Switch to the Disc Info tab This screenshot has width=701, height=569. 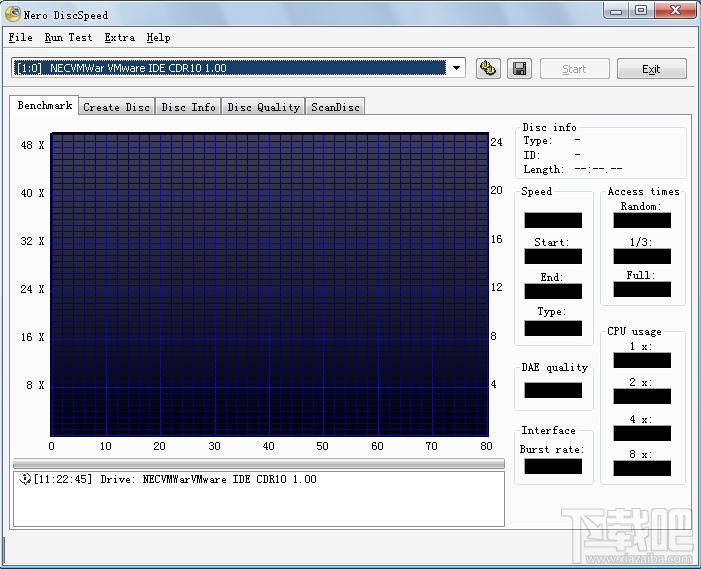[188, 107]
